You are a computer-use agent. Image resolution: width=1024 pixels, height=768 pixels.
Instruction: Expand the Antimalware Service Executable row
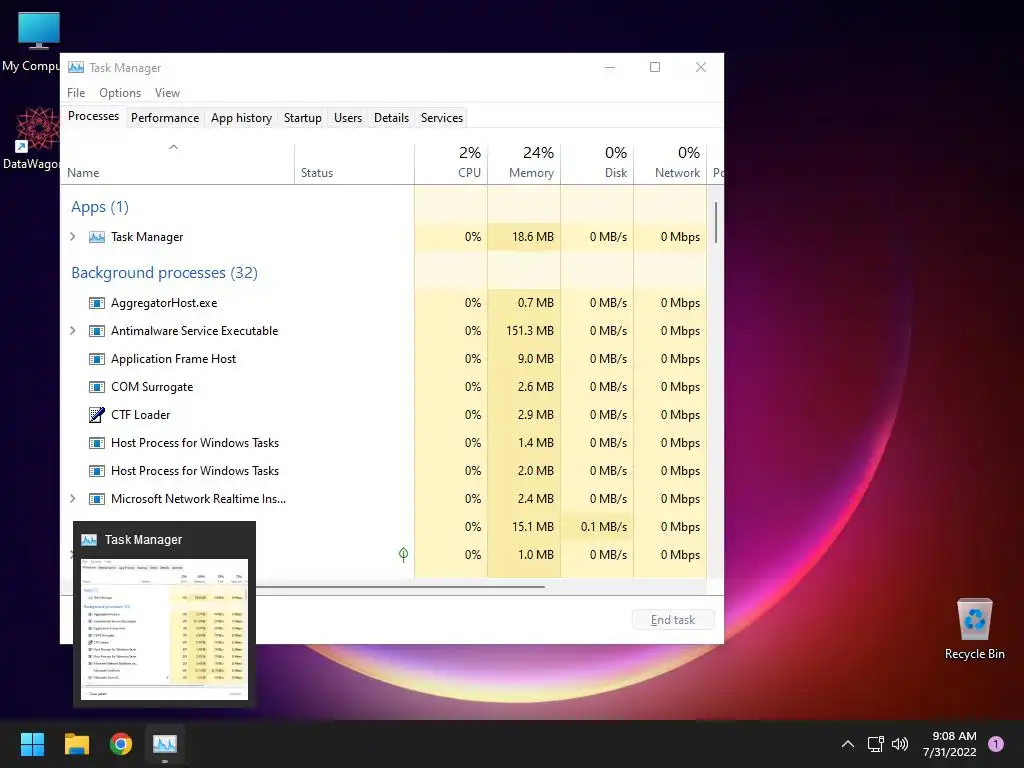[x=72, y=331]
